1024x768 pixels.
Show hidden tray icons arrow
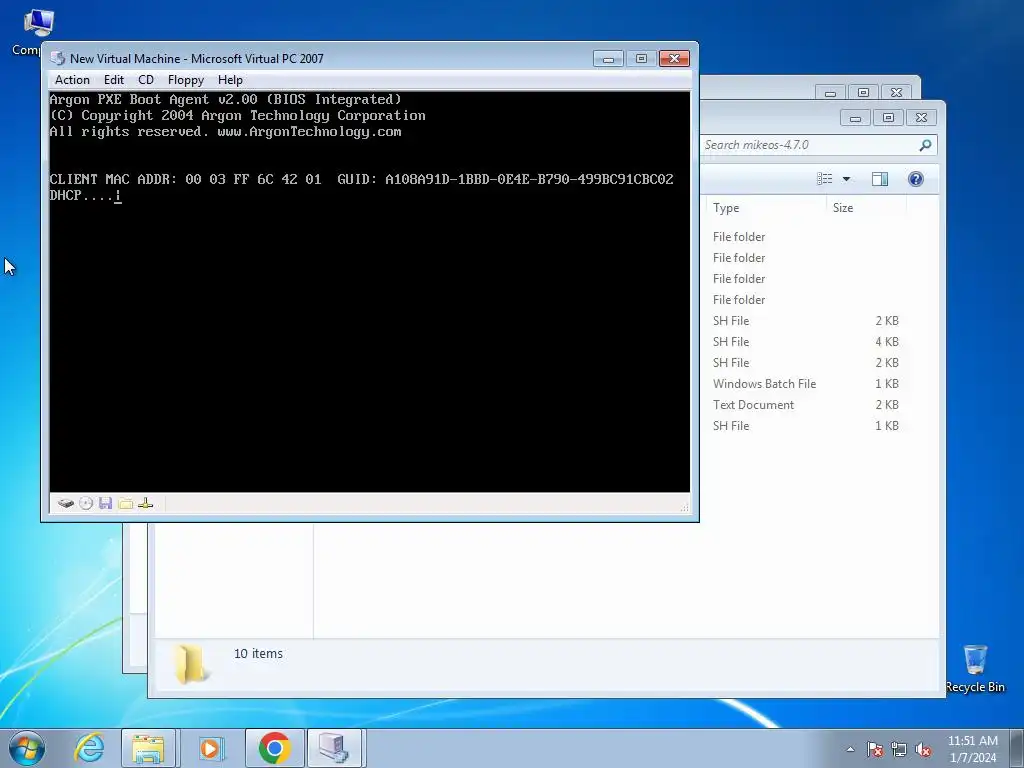850,749
